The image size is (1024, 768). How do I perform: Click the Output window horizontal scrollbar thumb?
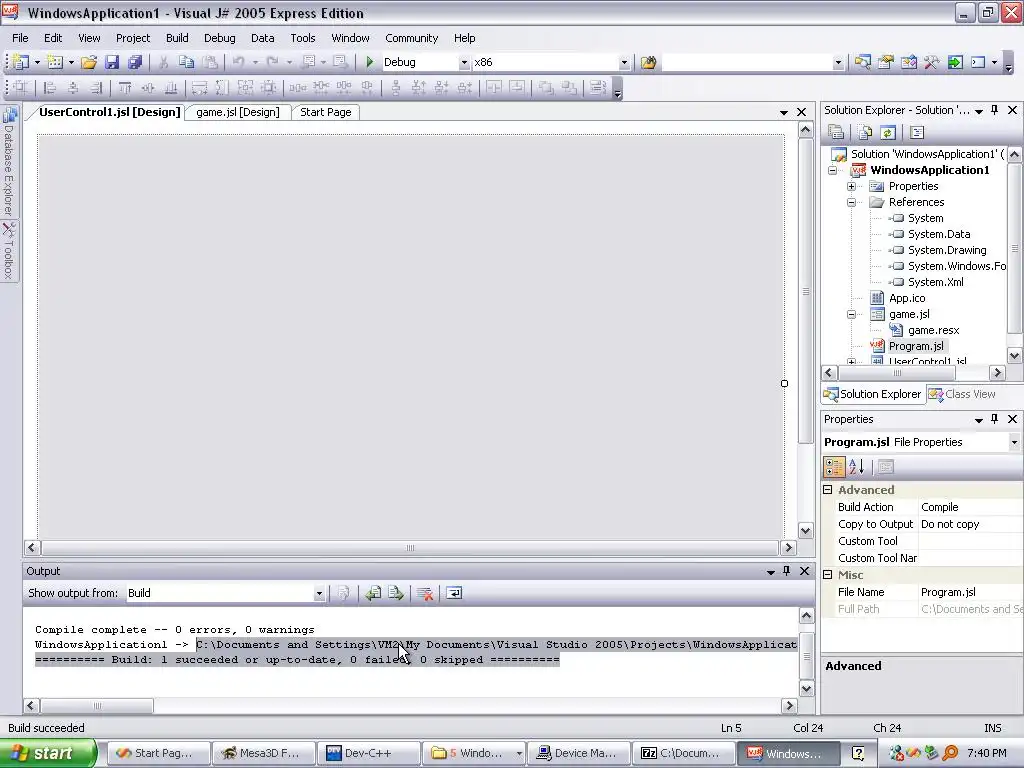coord(97,706)
